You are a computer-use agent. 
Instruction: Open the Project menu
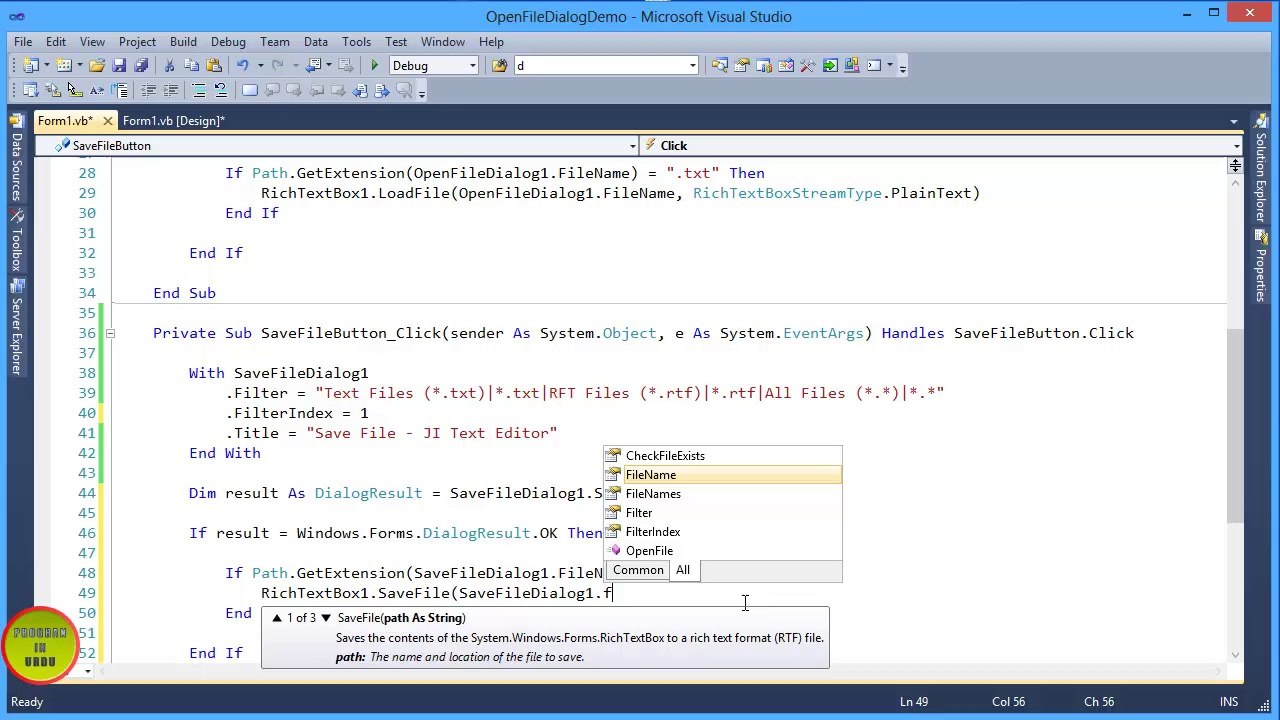pos(137,42)
